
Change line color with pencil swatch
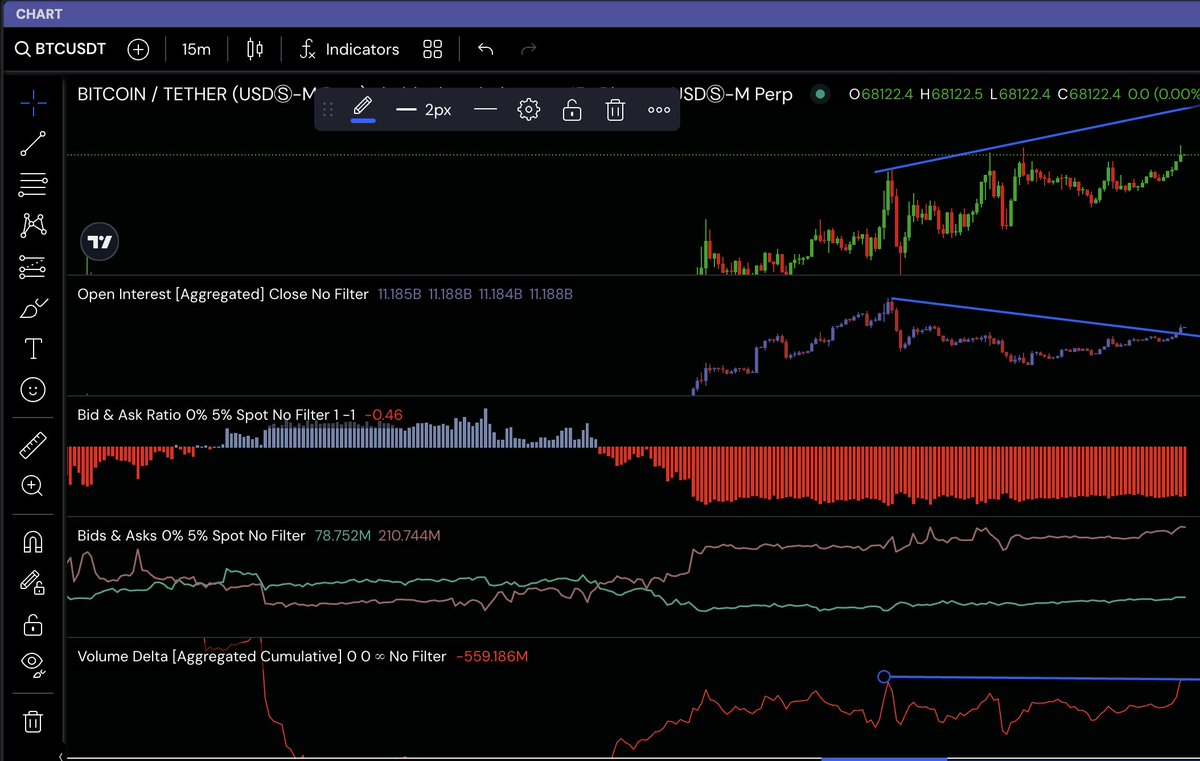coord(363,110)
